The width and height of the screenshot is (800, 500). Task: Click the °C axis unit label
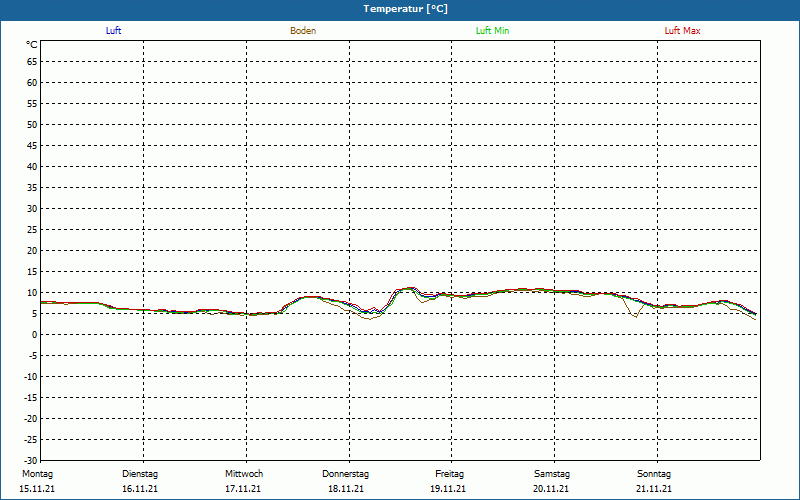(32, 45)
